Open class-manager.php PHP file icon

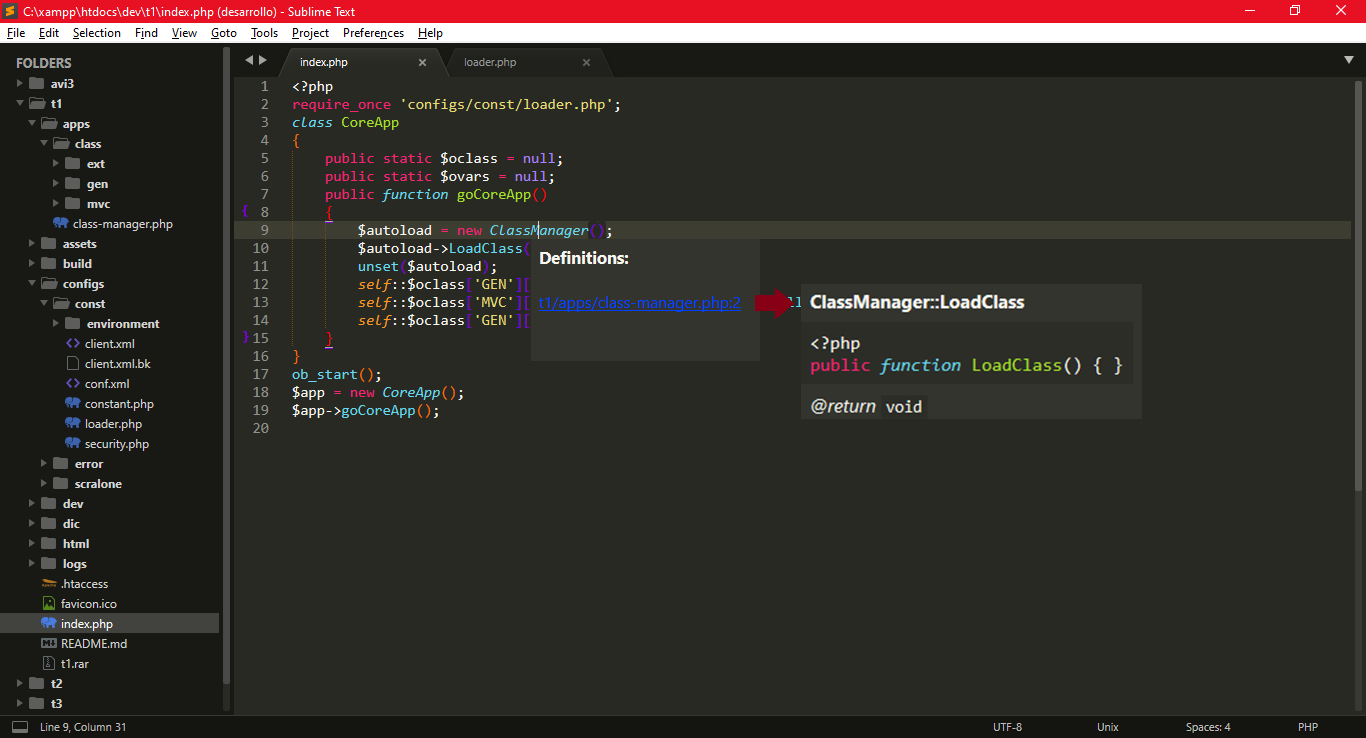pos(61,223)
